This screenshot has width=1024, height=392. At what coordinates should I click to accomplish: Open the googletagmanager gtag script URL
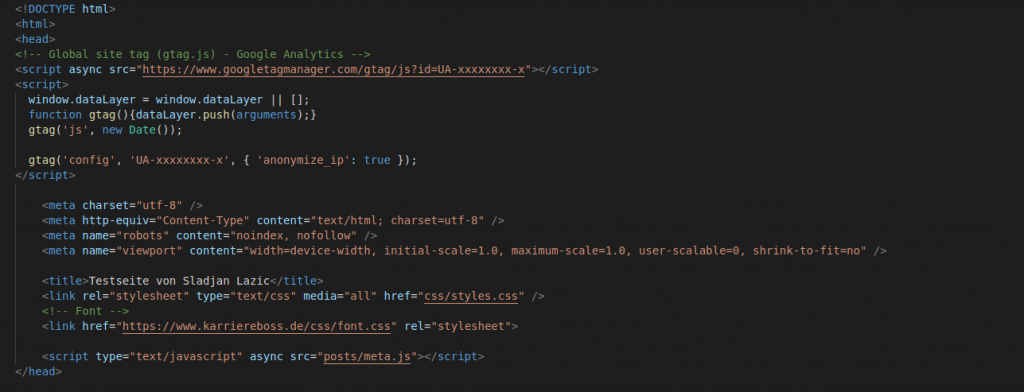pos(333,69)
